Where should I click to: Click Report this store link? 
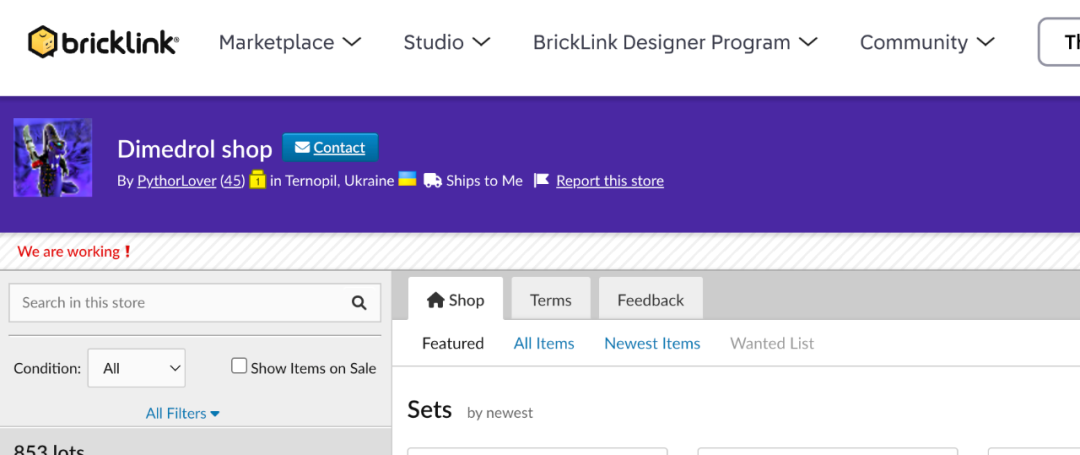pyautogui.click(x=610, y=181)
